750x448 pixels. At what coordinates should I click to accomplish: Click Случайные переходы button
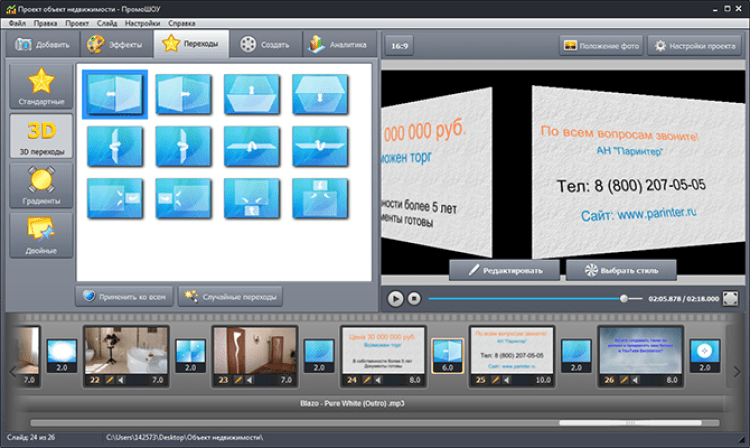click(231, 296)
